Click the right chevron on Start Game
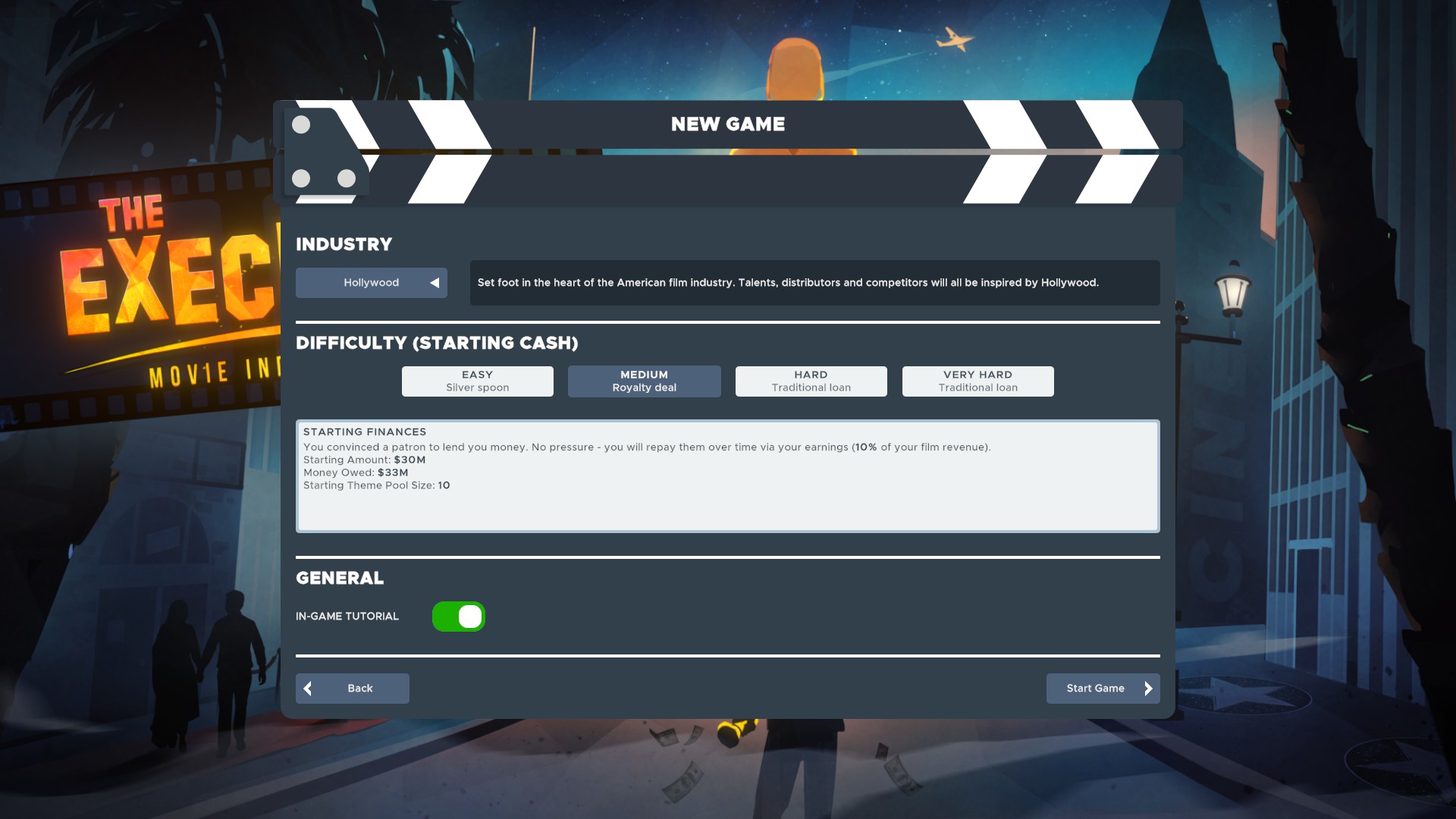1456x819 pixels. coord(1148,689)
